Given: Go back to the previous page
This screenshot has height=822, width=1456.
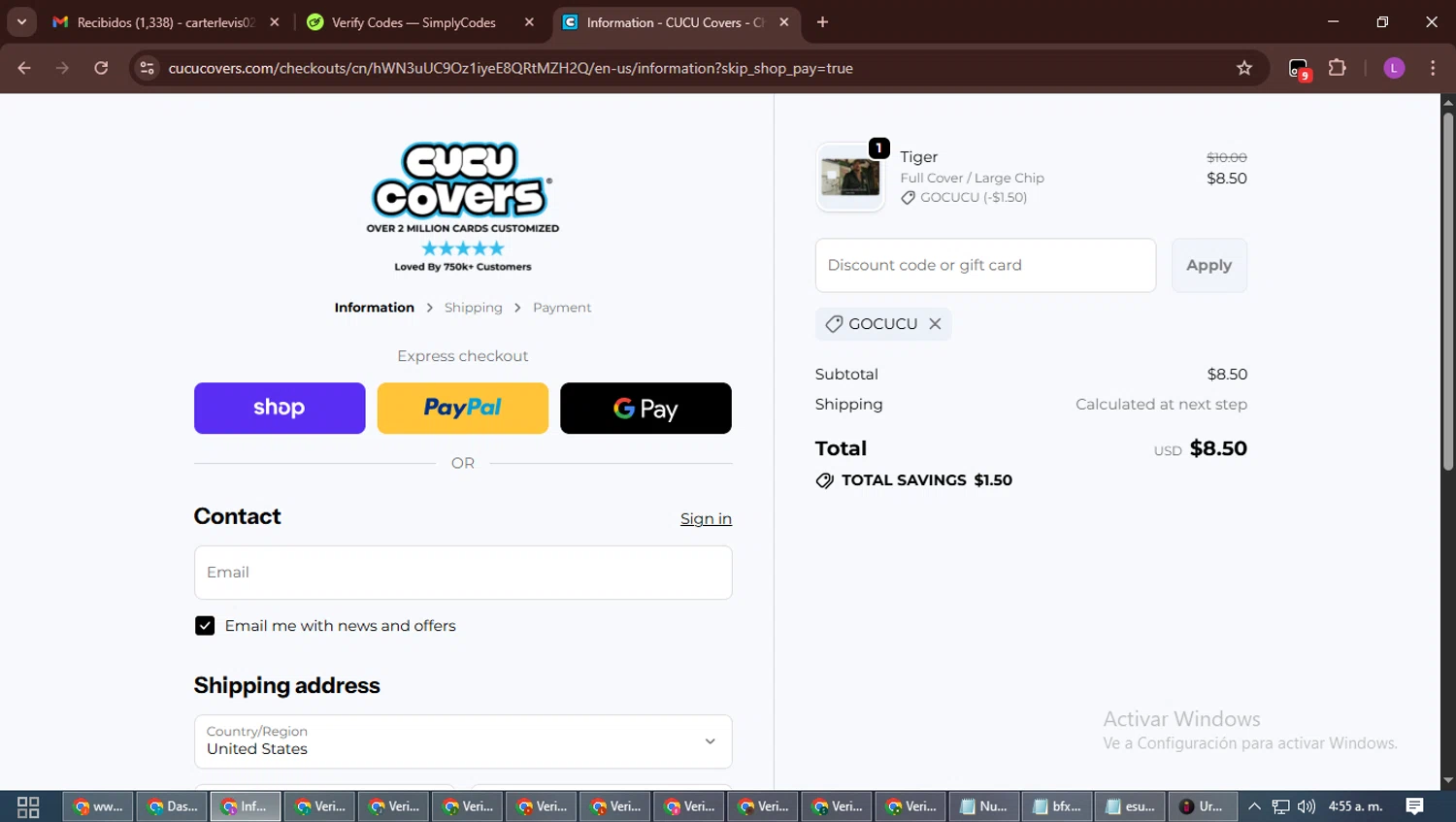Looking at the screenshot, I should coord(24,68).
